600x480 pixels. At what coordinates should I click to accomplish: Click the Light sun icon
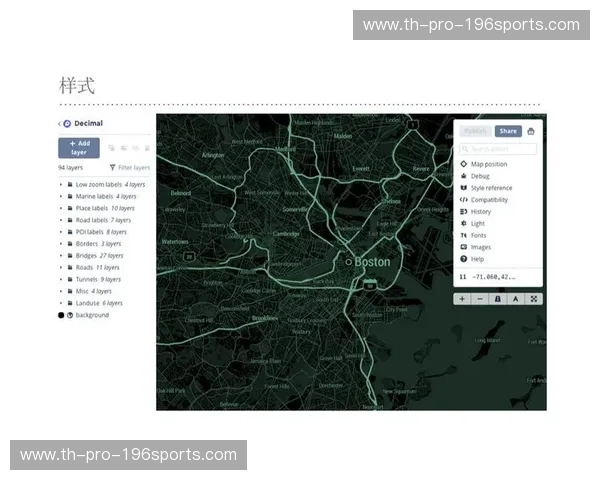pos(463,223)
